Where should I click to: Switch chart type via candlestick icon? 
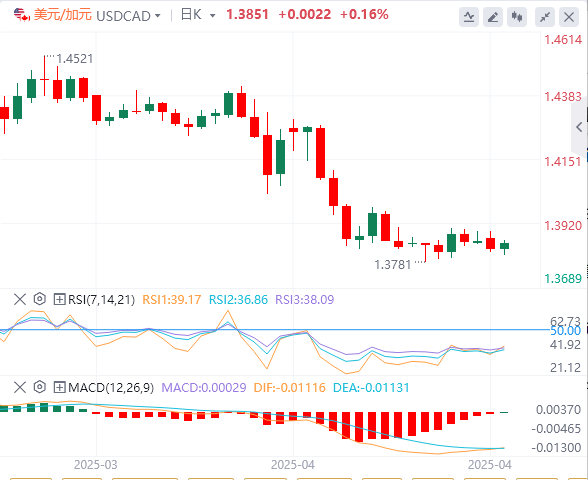(517, 17)
